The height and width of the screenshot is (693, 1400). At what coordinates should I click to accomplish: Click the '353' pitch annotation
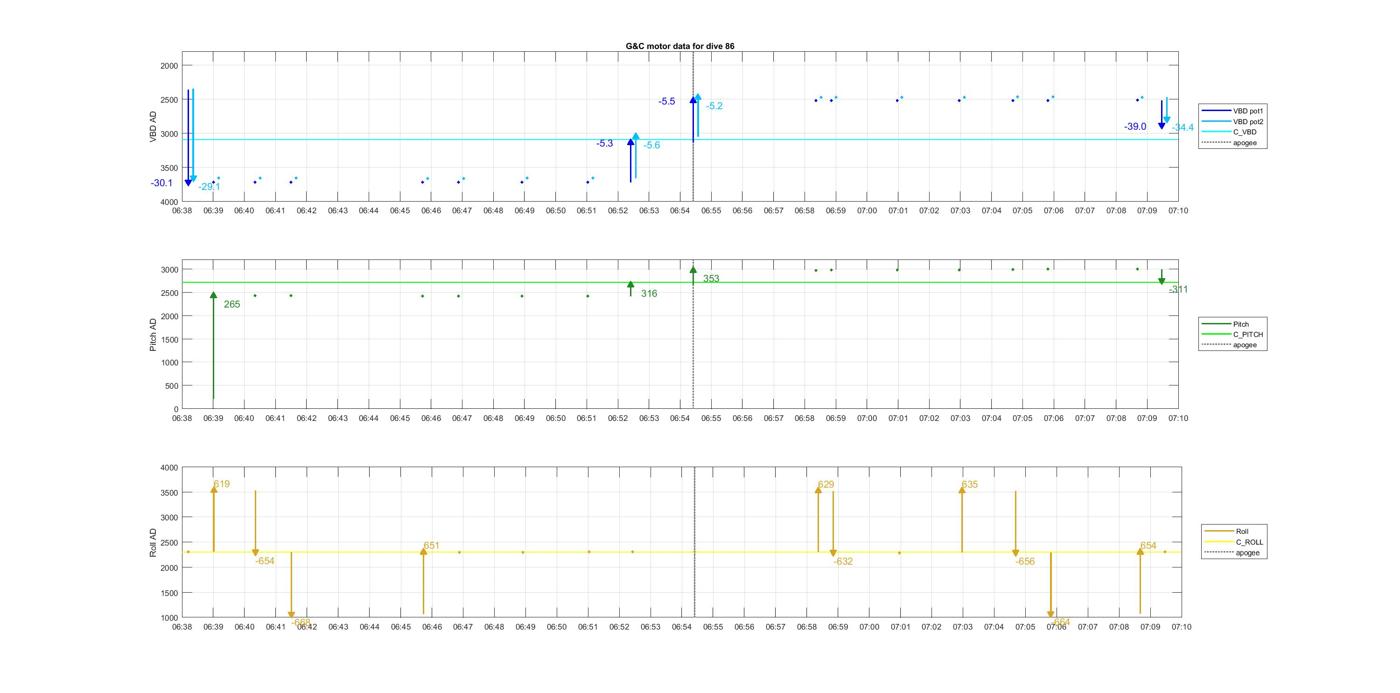711,279
